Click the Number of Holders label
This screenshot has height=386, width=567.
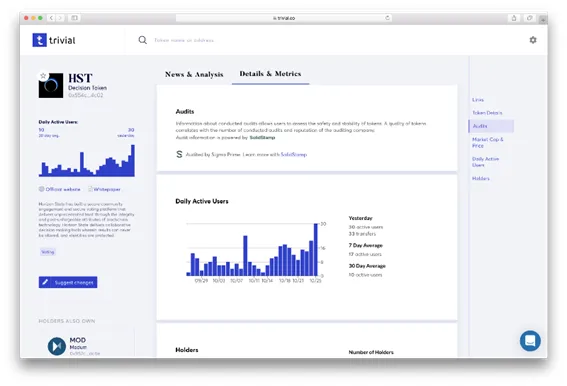click(x=371, y=352)
